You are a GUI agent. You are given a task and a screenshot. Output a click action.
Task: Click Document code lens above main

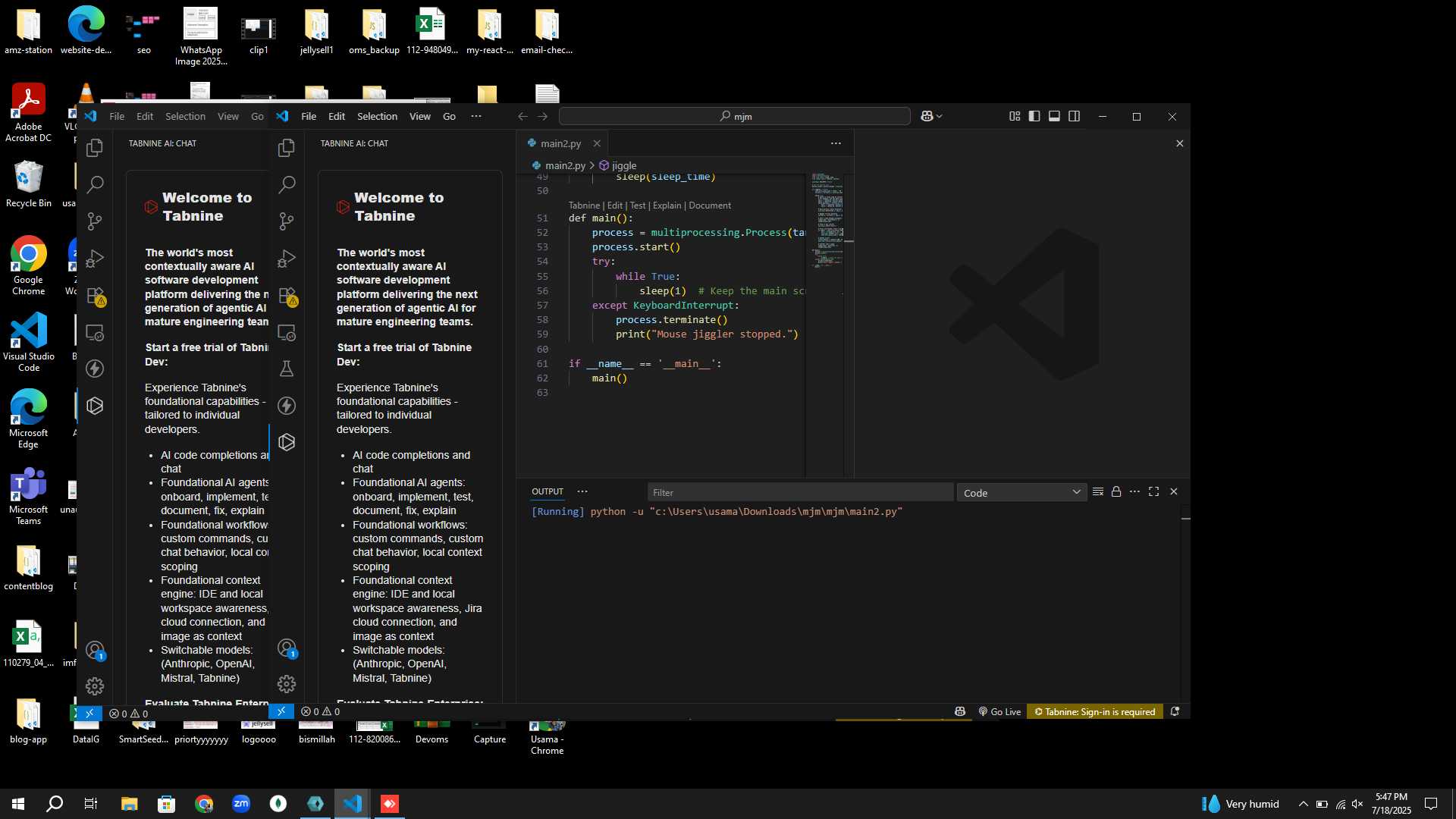[x=710, y=206]
